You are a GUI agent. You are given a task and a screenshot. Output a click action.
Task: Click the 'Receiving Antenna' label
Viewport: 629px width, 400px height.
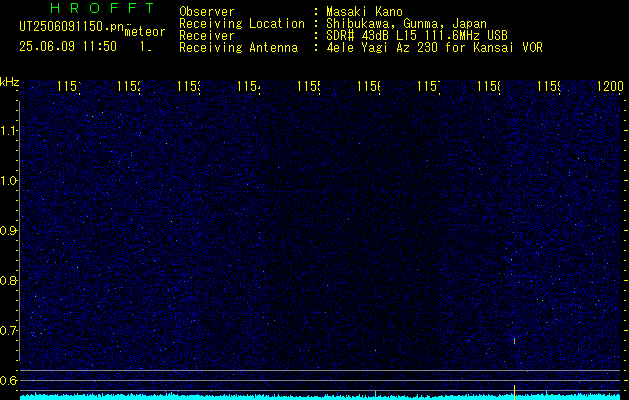[239, 48]
